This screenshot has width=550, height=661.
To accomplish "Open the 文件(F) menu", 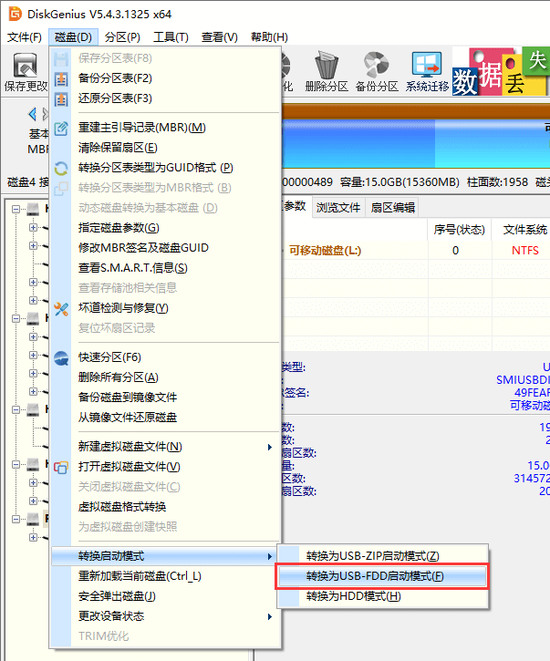I will click(x=24, y=37).
